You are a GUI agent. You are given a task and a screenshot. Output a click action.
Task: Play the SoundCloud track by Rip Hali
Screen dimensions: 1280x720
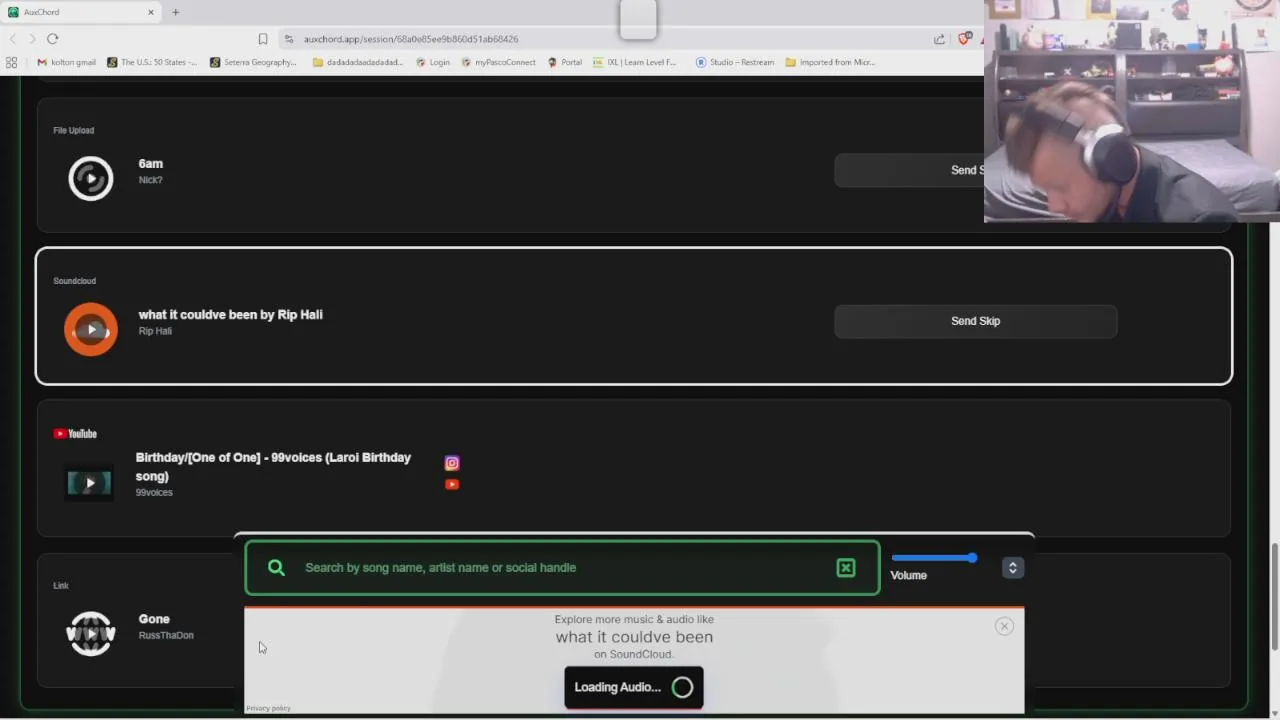pos(91,329)
